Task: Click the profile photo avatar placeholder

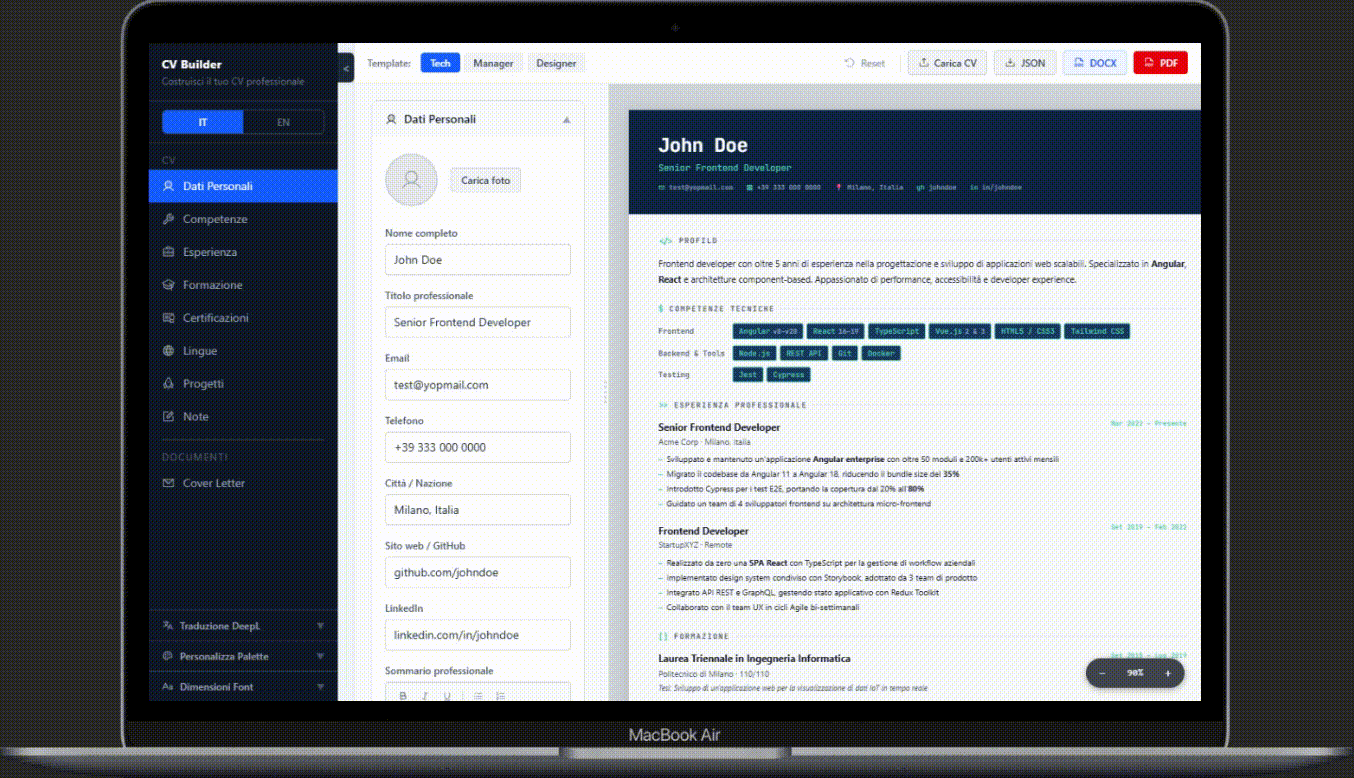Action: point(411,180)
